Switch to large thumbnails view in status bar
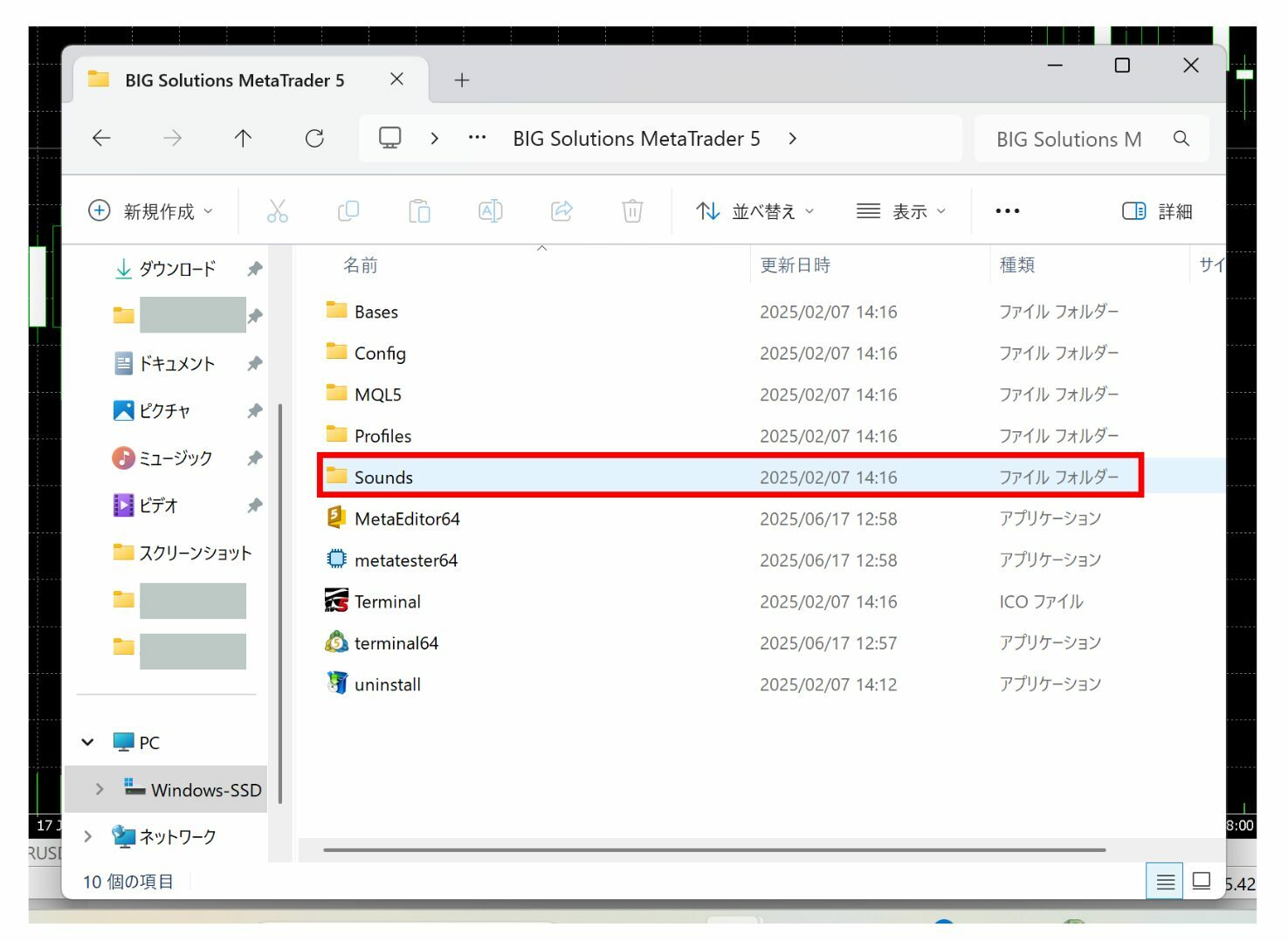The height and width of the screenshot is (941, 1288). (1202, 882)
